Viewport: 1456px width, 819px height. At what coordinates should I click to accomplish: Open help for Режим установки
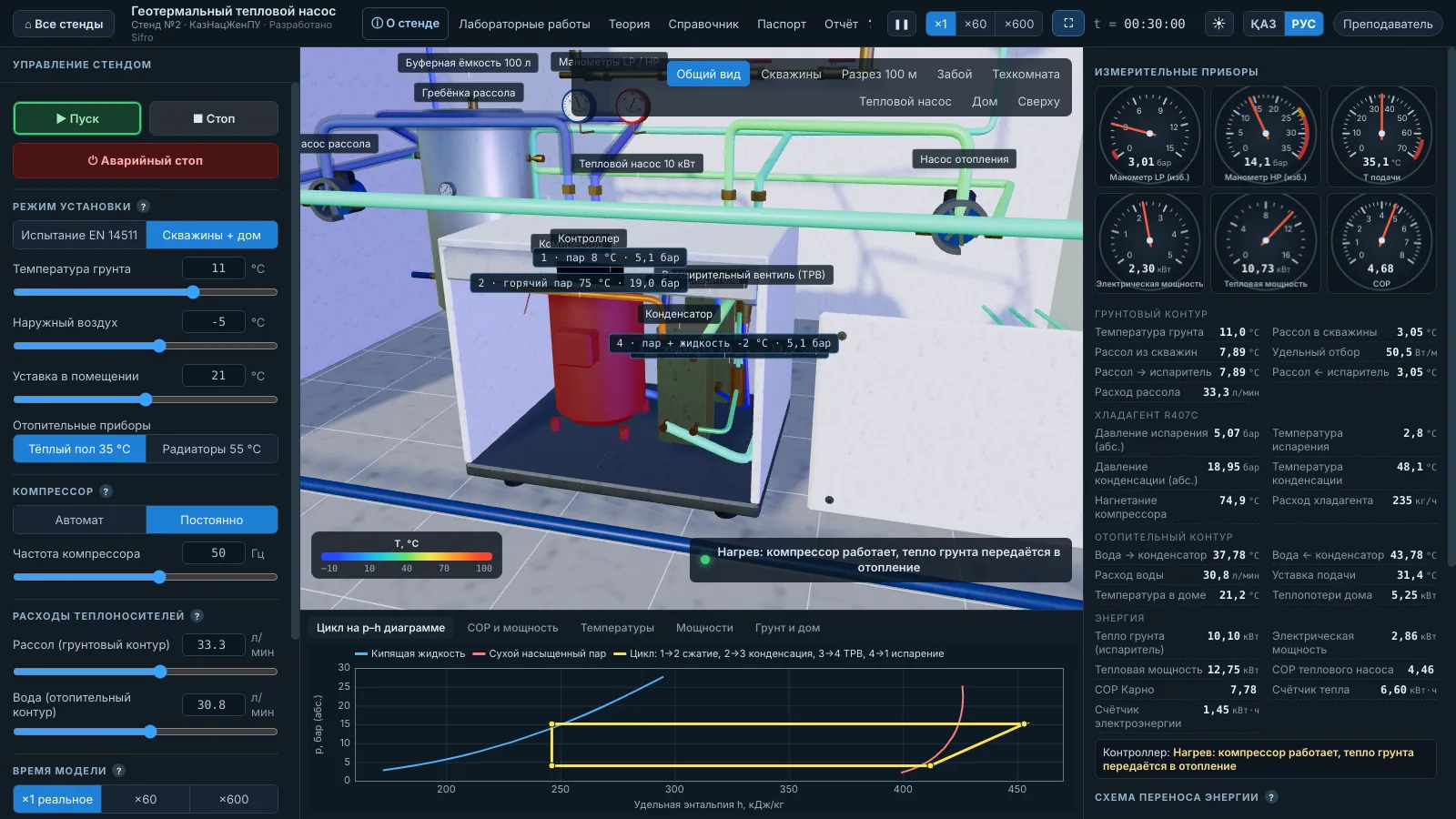point(143,207)
